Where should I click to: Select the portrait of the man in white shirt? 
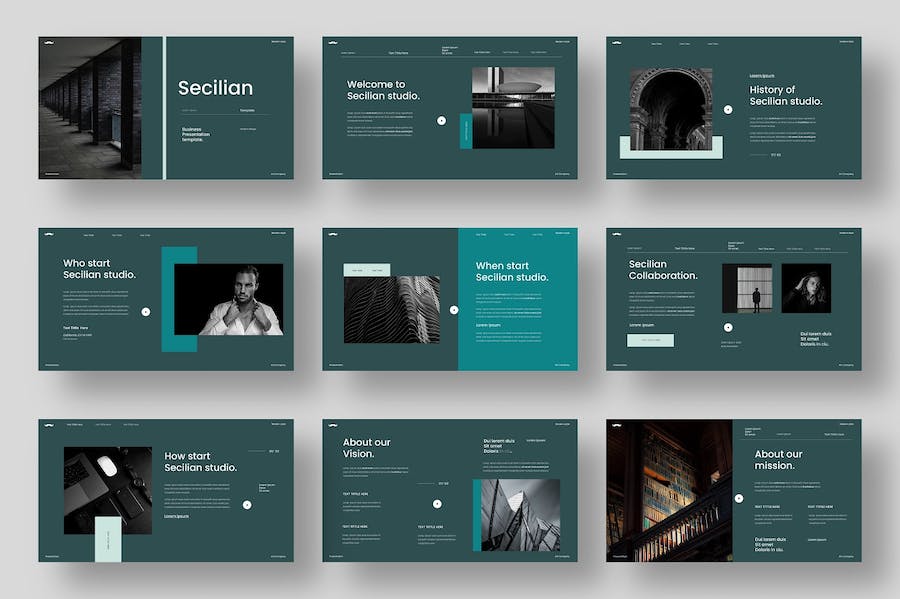coord(228,299)
